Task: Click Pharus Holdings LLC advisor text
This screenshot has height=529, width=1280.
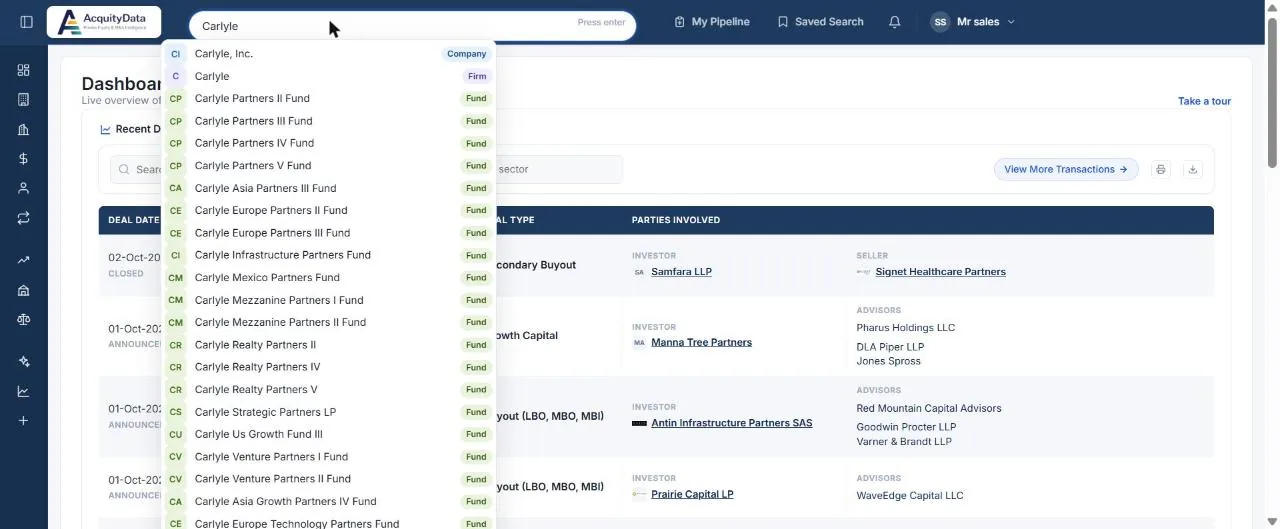Action: coord(905,328)
